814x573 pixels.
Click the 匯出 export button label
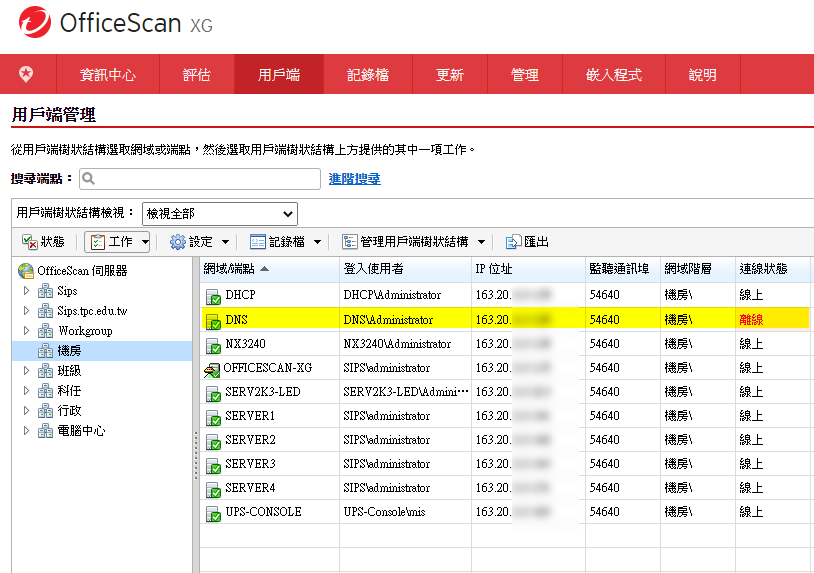pos(536,242)
